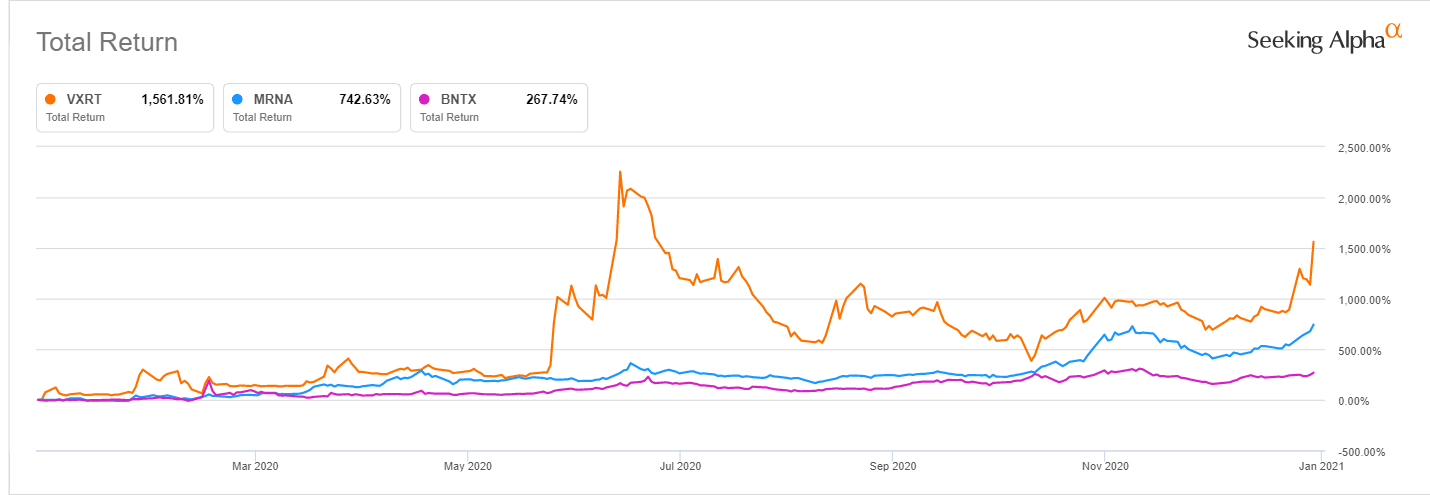Select the BNTX 267.74% return value
This screenshot has height=495, width=1430.
pos(551,99)
